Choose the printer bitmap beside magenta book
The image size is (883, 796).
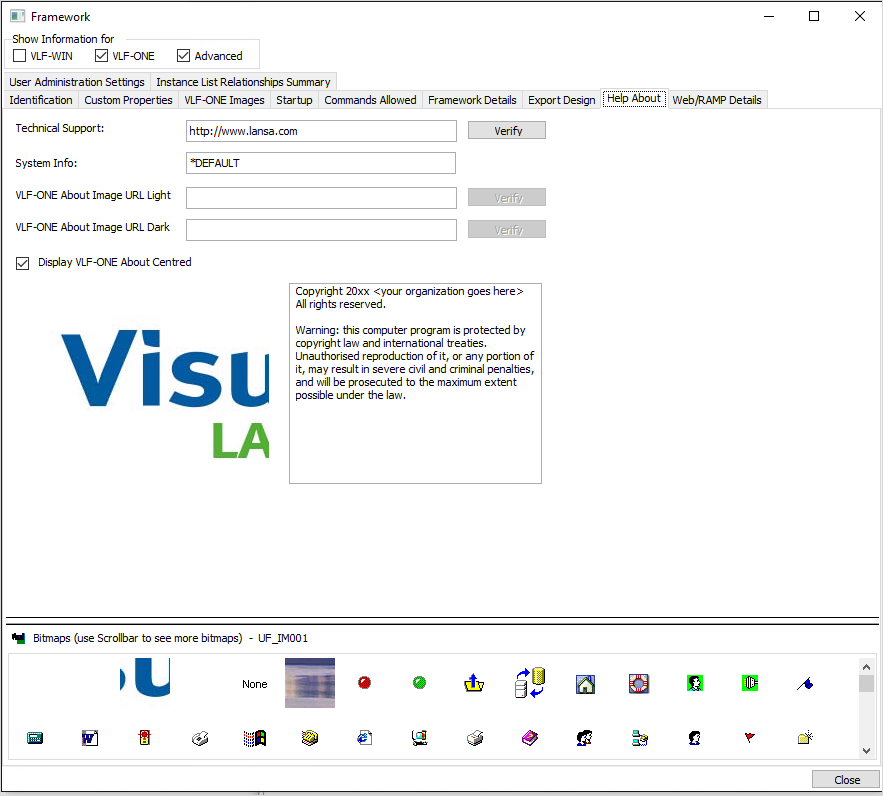coord(475,738)
